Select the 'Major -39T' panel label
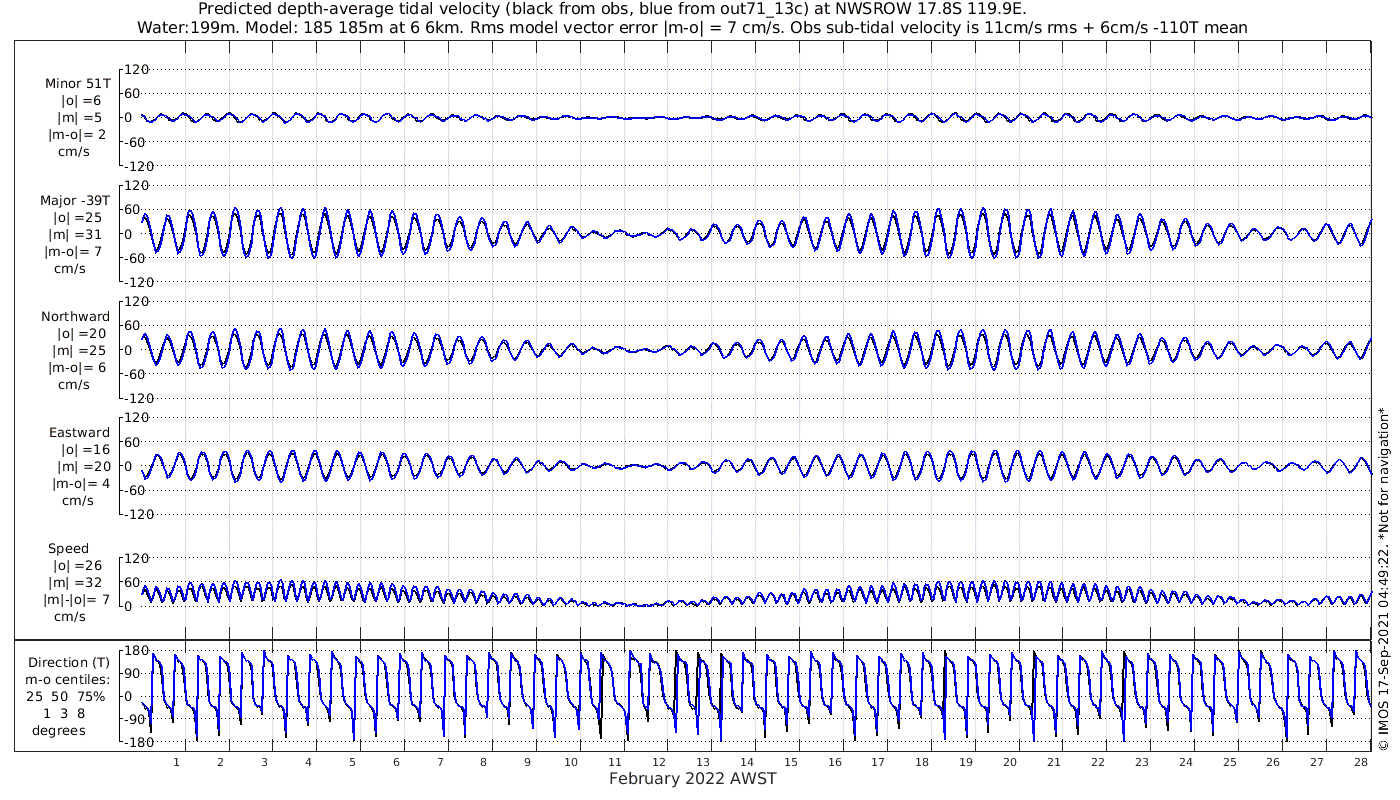Viewport: 1400px width, 800px height. (x=76, y=200)
